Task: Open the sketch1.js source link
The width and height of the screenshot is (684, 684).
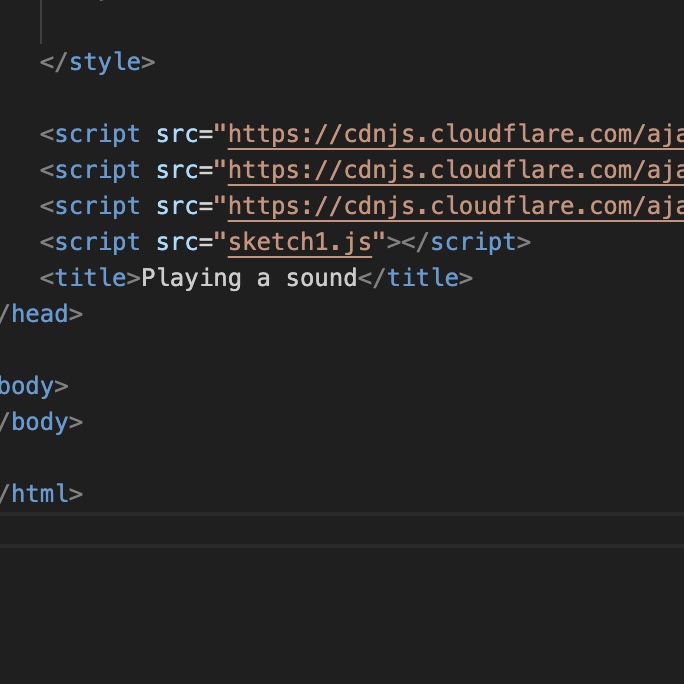Action: (300, 242)
